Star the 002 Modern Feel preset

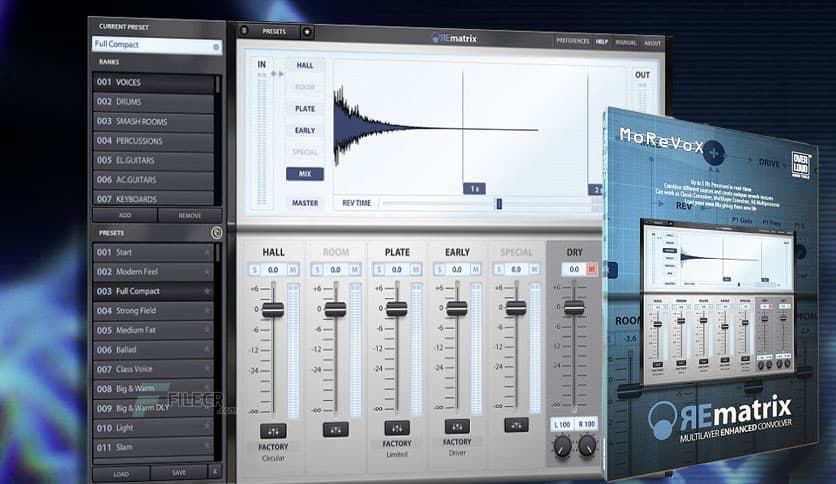coord(207,271)
